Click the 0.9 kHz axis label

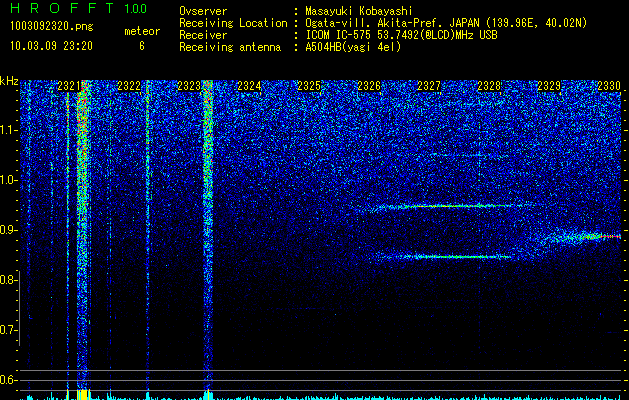[8, 230]
